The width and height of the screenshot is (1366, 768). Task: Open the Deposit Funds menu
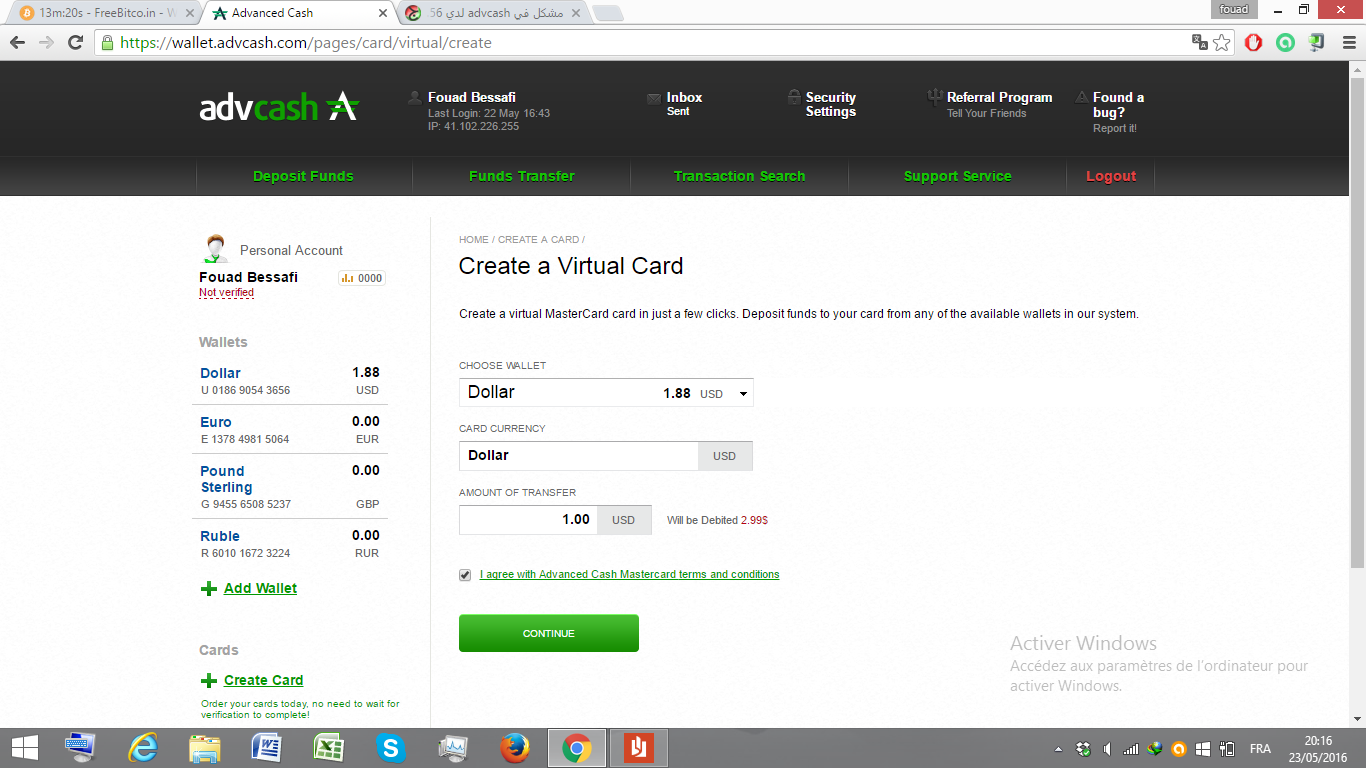point(303,176)
